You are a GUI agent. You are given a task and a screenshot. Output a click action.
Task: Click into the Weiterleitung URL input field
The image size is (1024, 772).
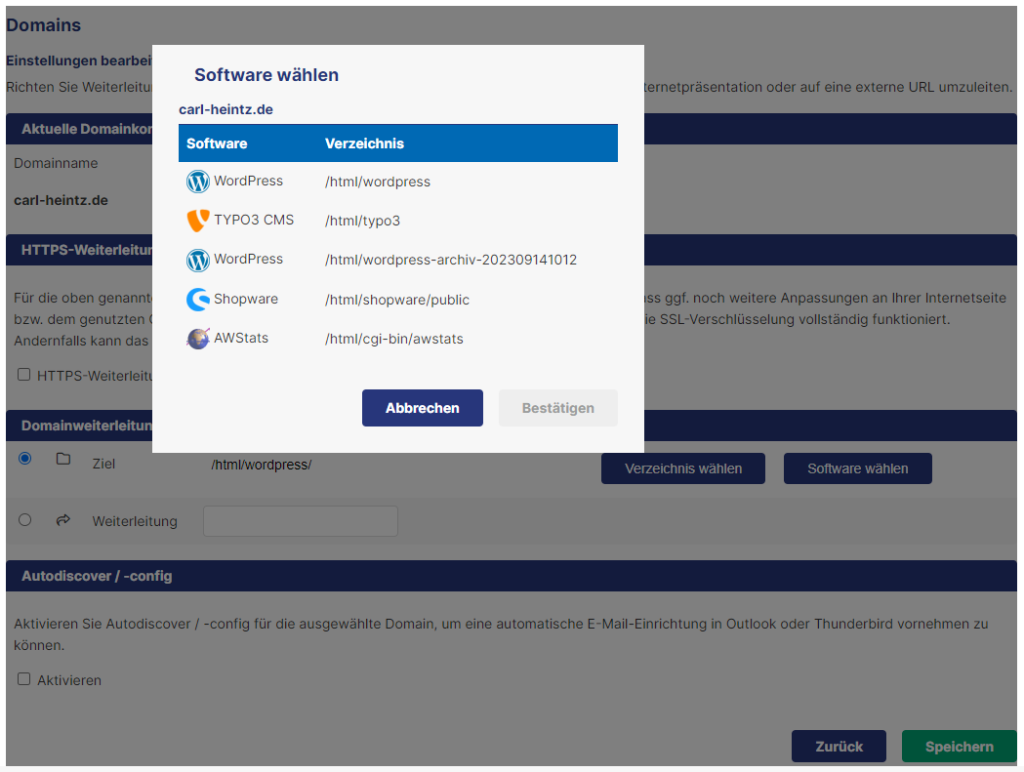[x=300, y=521]
